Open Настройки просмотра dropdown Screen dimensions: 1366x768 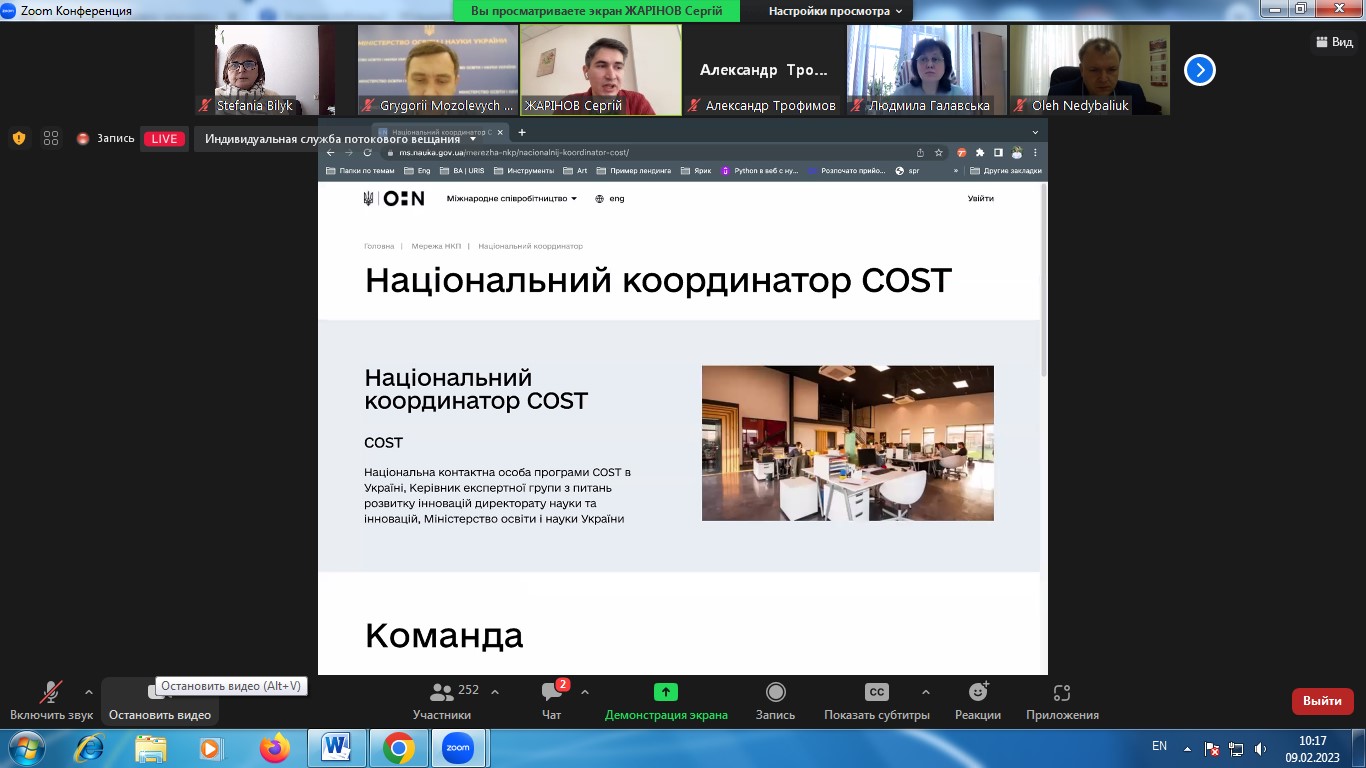click(835, 11)
